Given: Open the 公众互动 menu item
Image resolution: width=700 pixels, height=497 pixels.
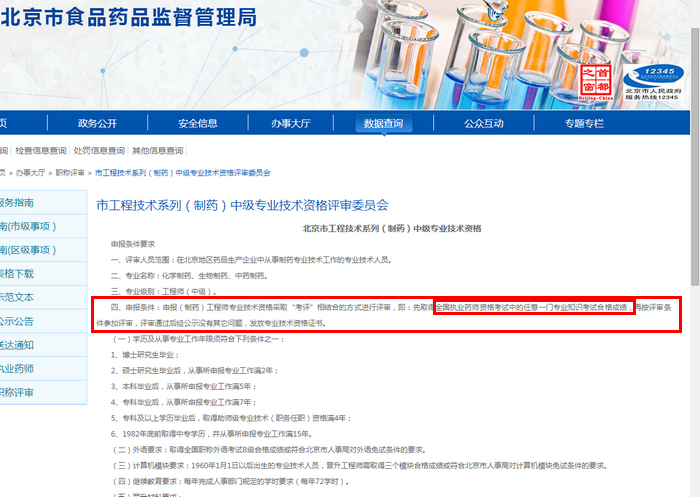Looking at the screenshot, I should tap(483, 124).
